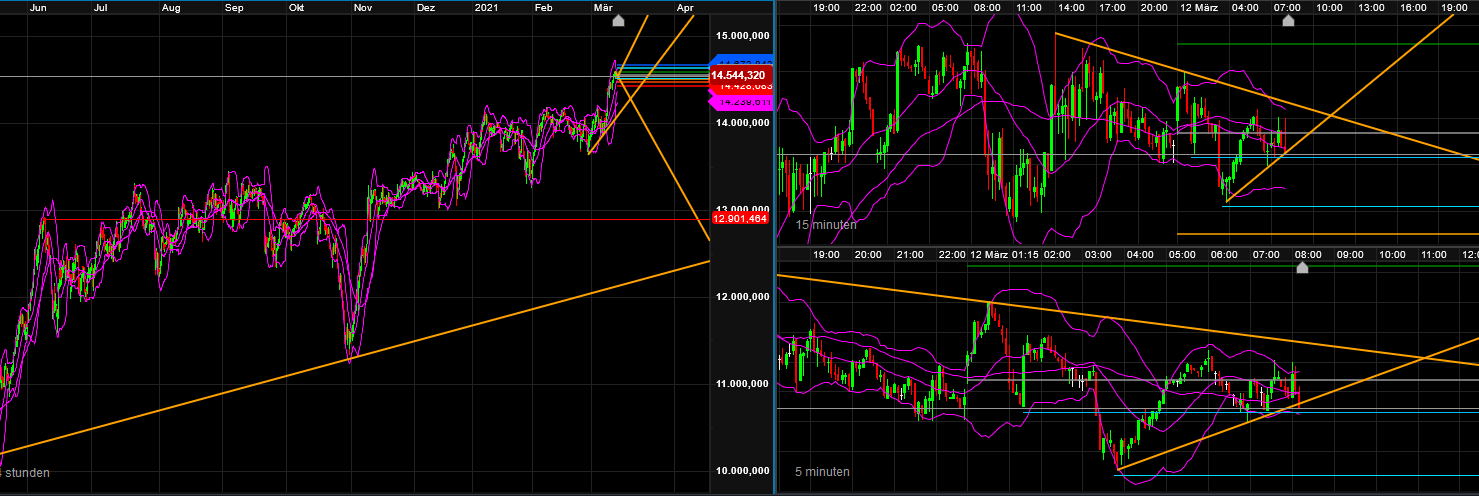Click the red 12.901,464 price level label
This screenshot has width=1479, height=496.
(739, 218)
